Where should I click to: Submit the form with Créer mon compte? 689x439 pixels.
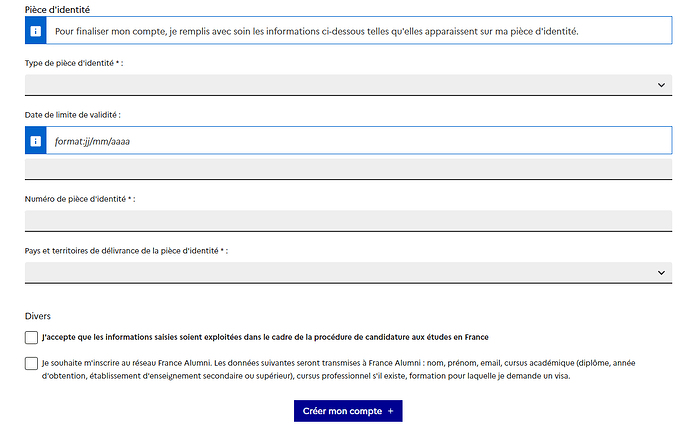coord(348,411)
